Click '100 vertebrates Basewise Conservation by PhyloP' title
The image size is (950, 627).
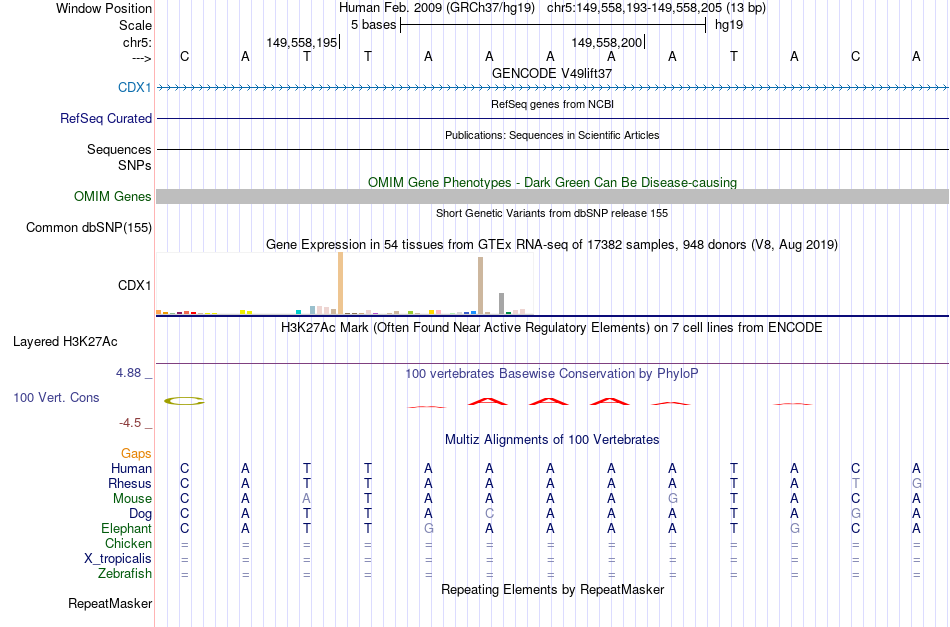tap(552, 374)
